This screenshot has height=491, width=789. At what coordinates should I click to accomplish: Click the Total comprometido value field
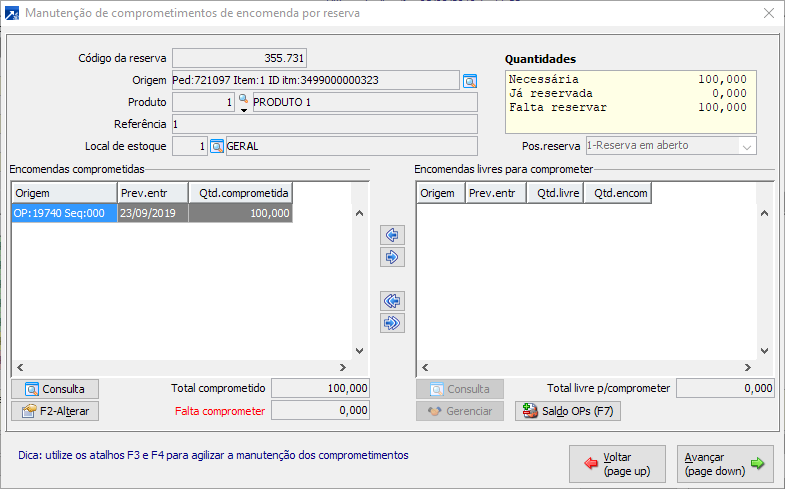point(321,388)
